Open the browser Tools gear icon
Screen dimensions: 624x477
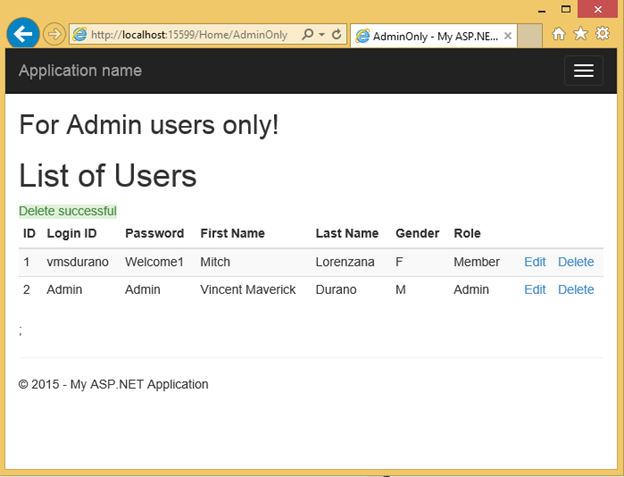pos(602,34)
